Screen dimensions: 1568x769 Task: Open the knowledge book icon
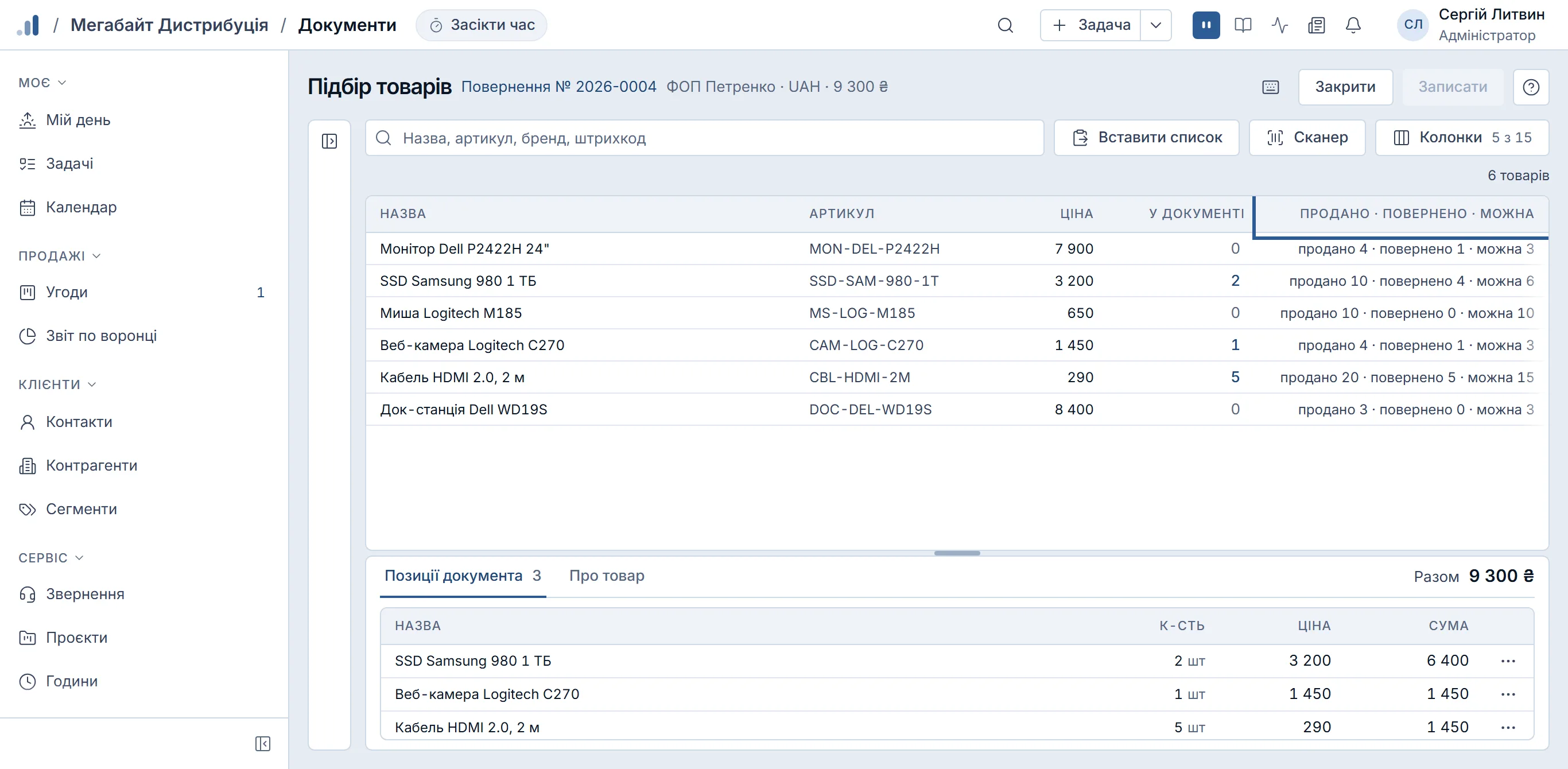(1243, 25)
